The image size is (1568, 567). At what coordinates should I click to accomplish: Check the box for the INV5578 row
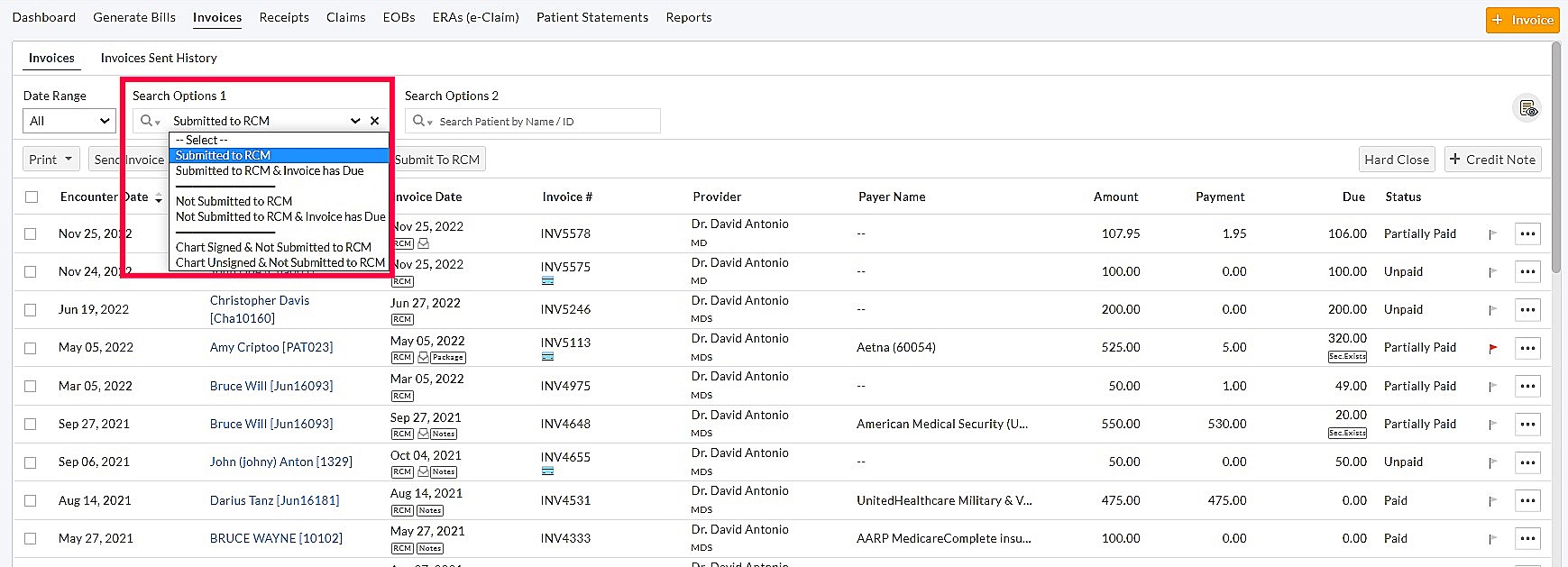pyautogui.click(x=31, y=233)
